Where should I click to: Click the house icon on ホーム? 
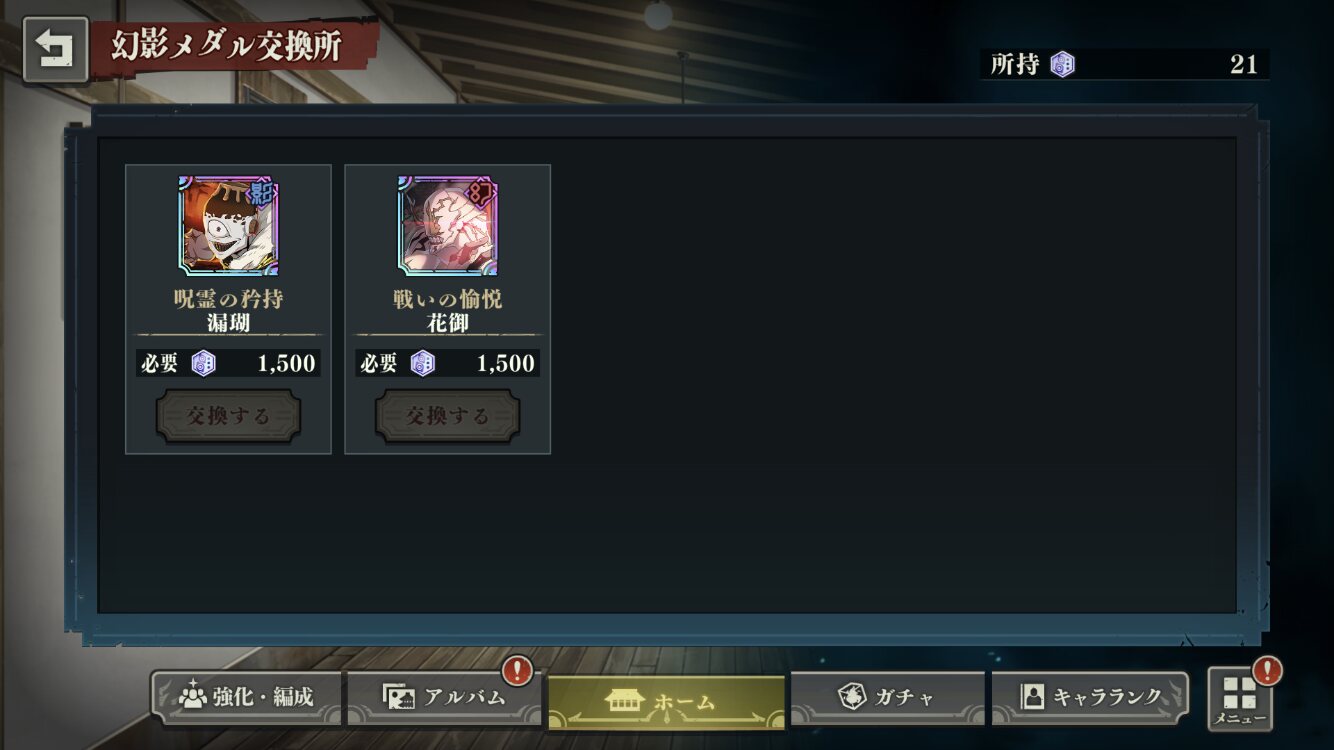(626, 701)
